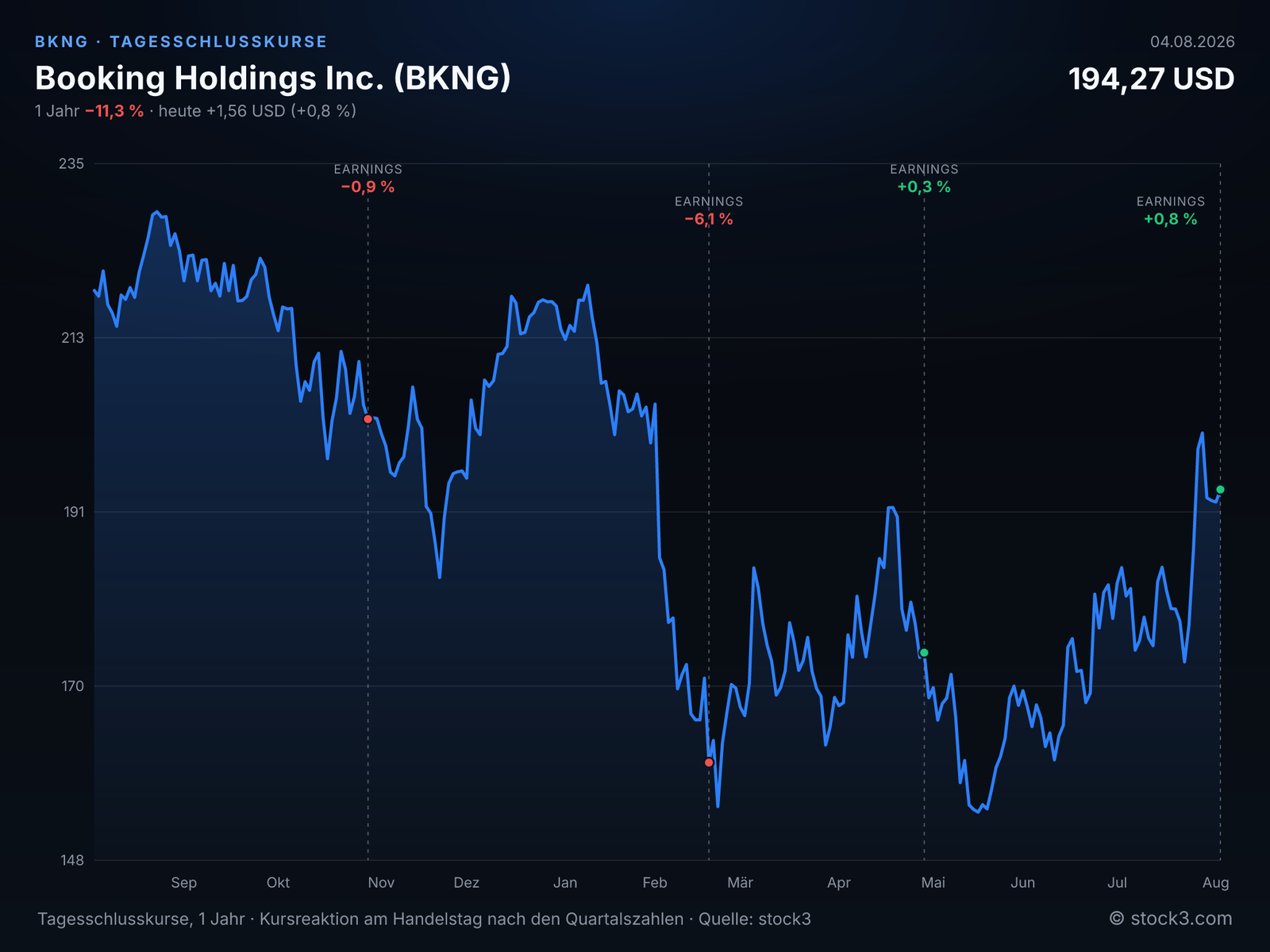
Task: Select the EARNINGS +0,3 % label
Action: pyautogui.click(x=924, y=179)
